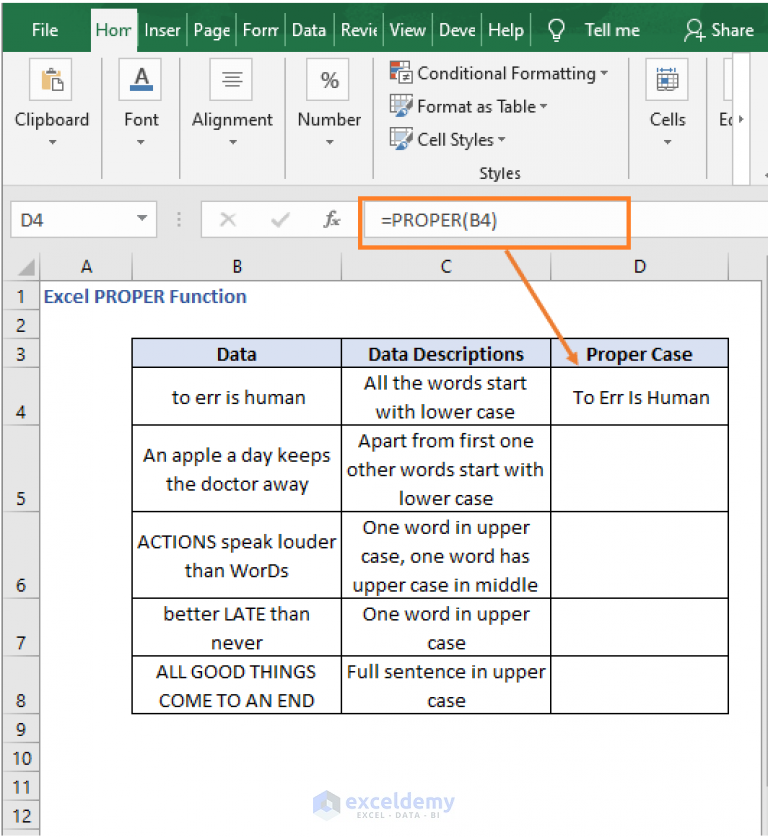
Task: Open the Conditional Formatting dropdown arrow
Action: 604,73
